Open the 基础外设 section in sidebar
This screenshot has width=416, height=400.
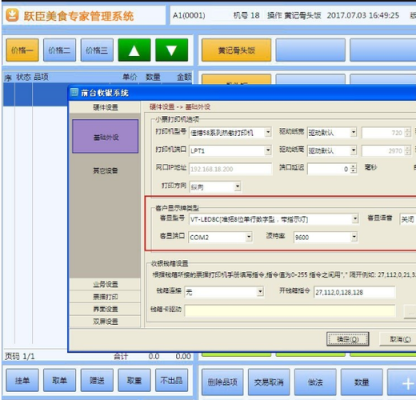(x=105, y=136)
